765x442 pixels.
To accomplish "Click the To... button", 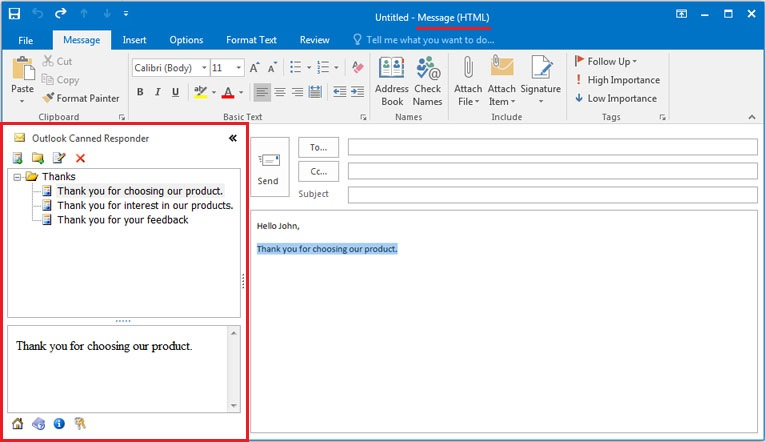I will 318,147.
